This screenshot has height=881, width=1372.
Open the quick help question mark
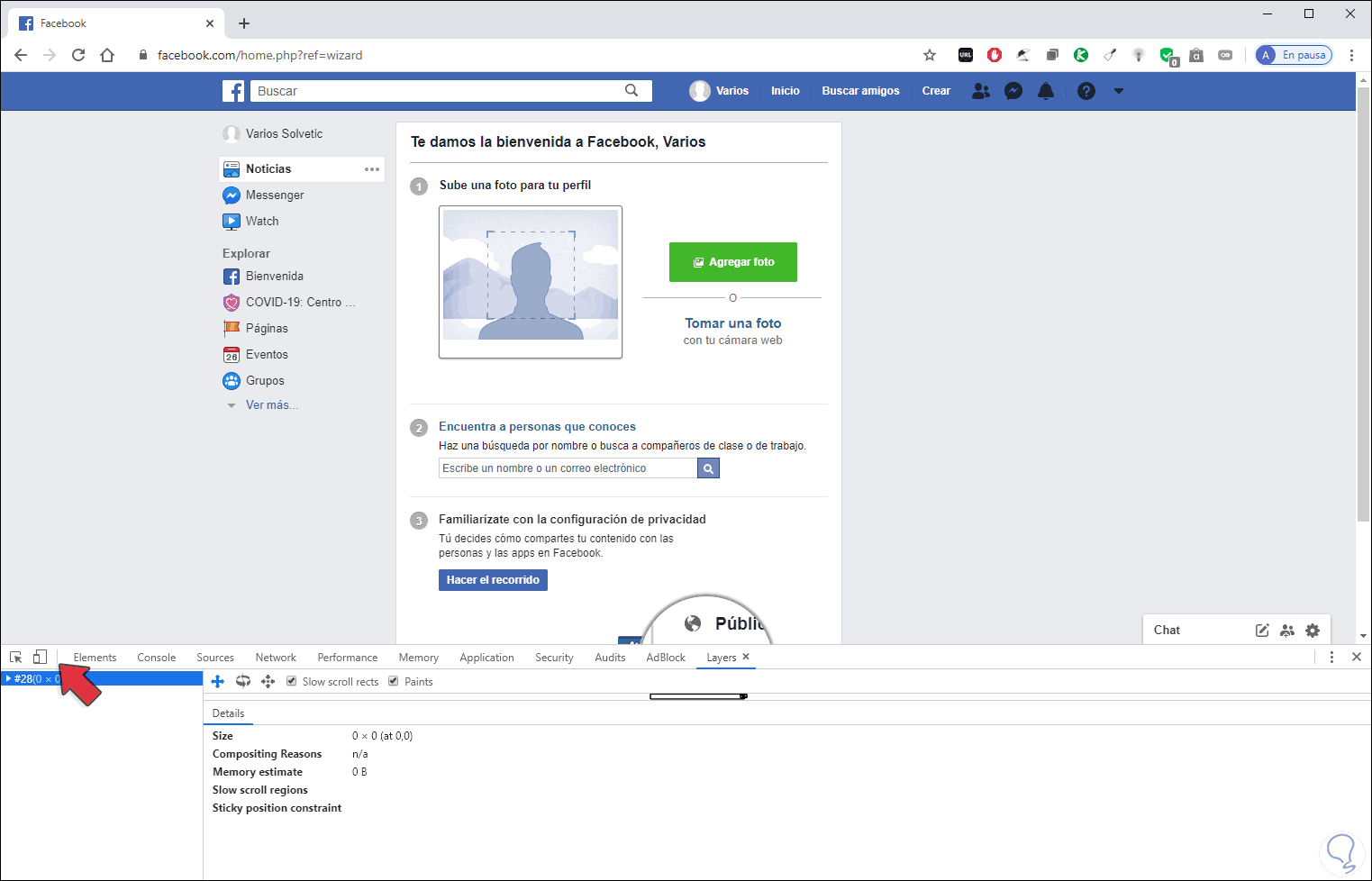[1086, 91]
